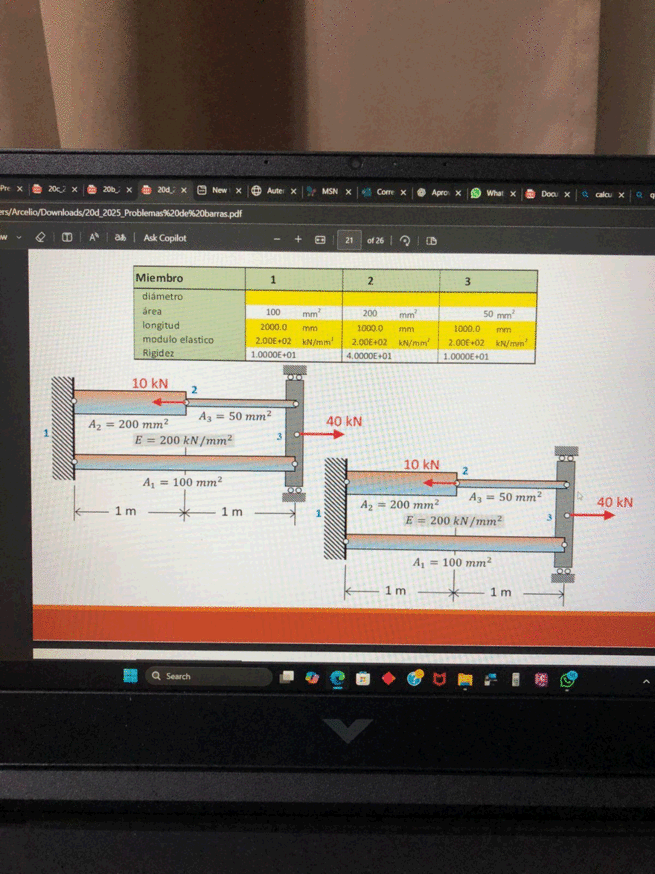Viewport: 655px width, 874px height.
Task: Launch Copilot from the taskbar
Action: point(312,677)
